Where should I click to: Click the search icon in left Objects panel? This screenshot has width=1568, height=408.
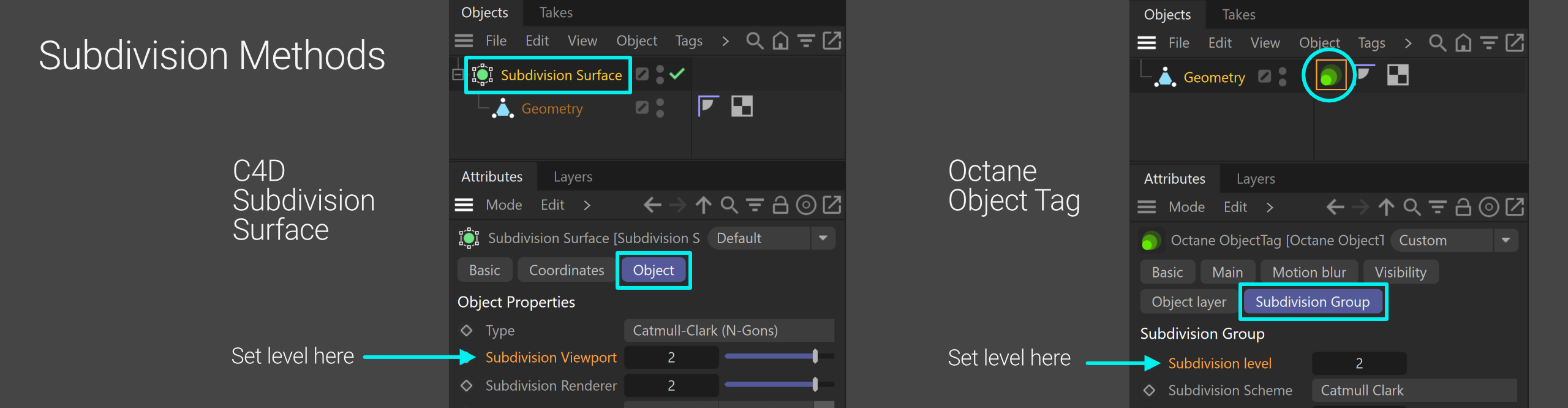[755, 41]
